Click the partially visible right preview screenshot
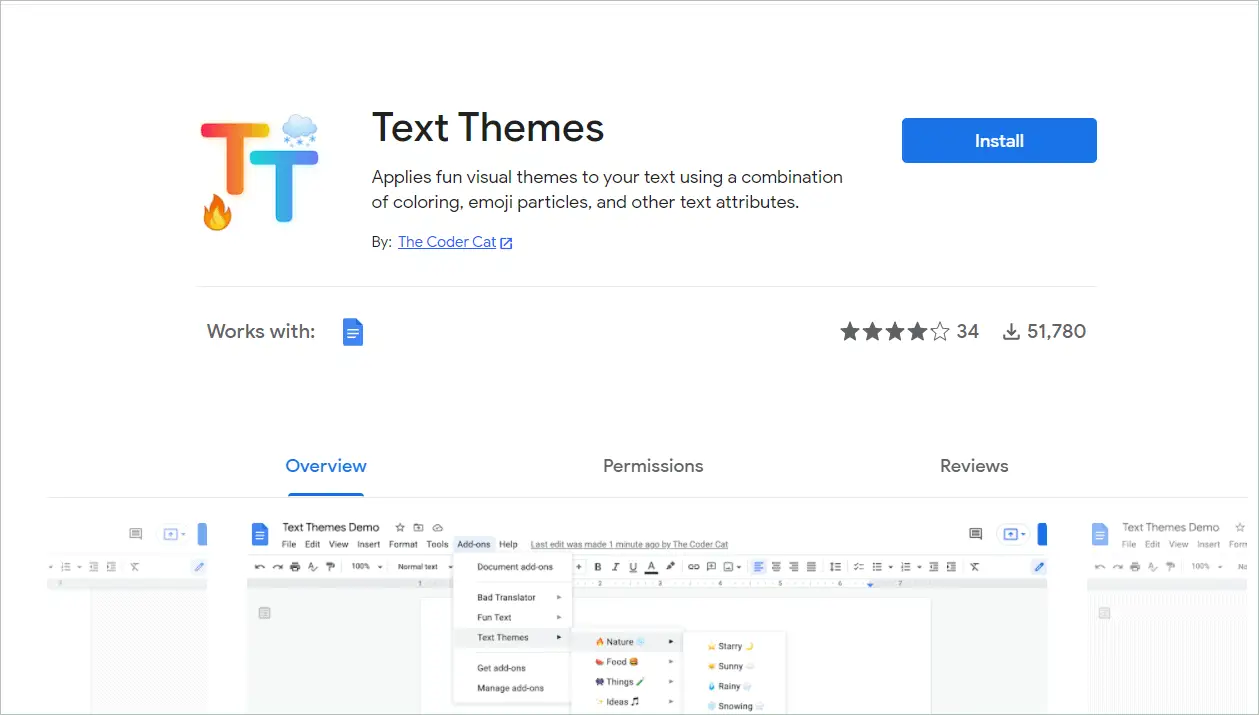Viewport: 1259px width, 715px height. point(1170,620)
